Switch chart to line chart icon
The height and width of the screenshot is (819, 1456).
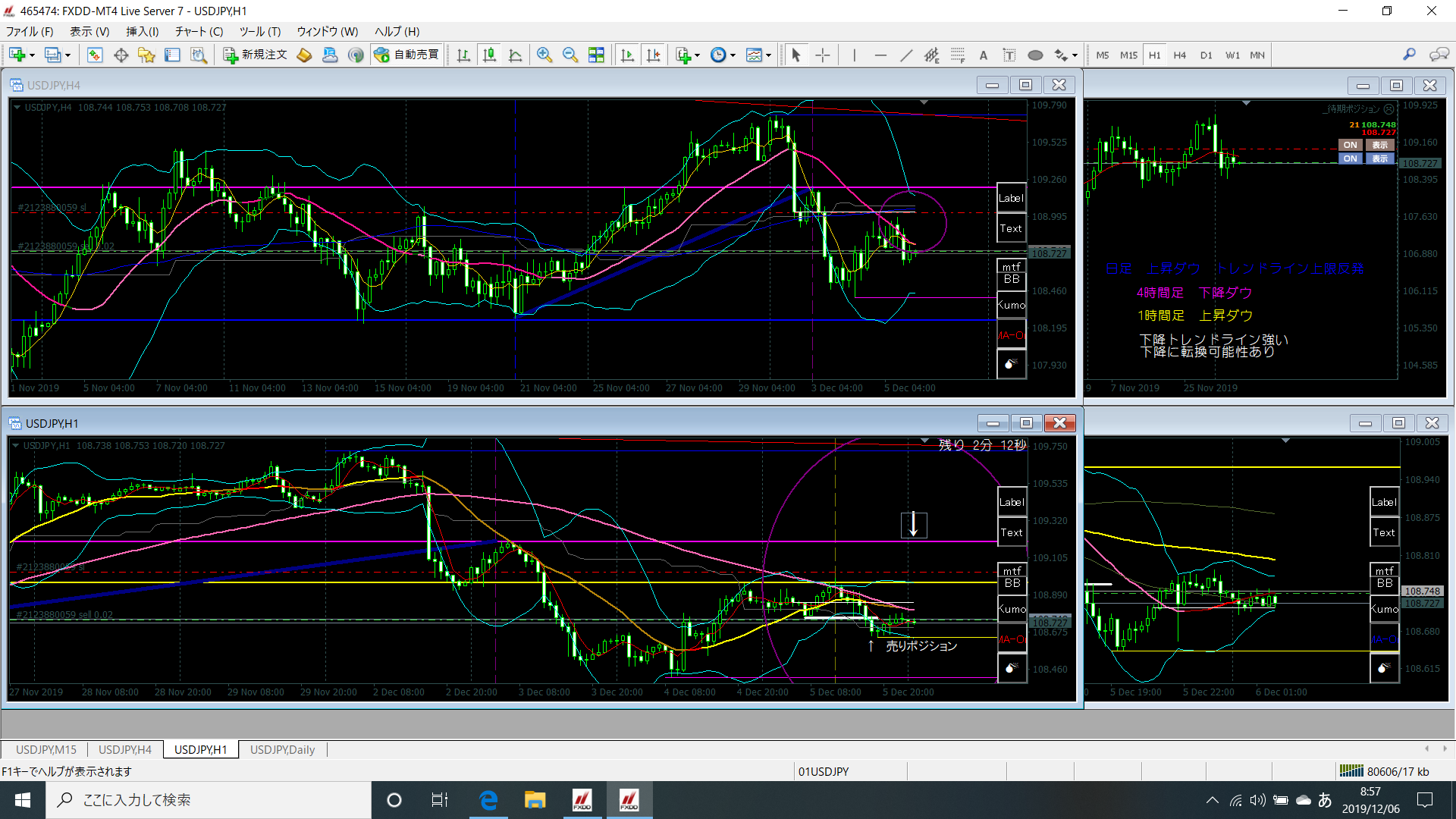[516, 55]
